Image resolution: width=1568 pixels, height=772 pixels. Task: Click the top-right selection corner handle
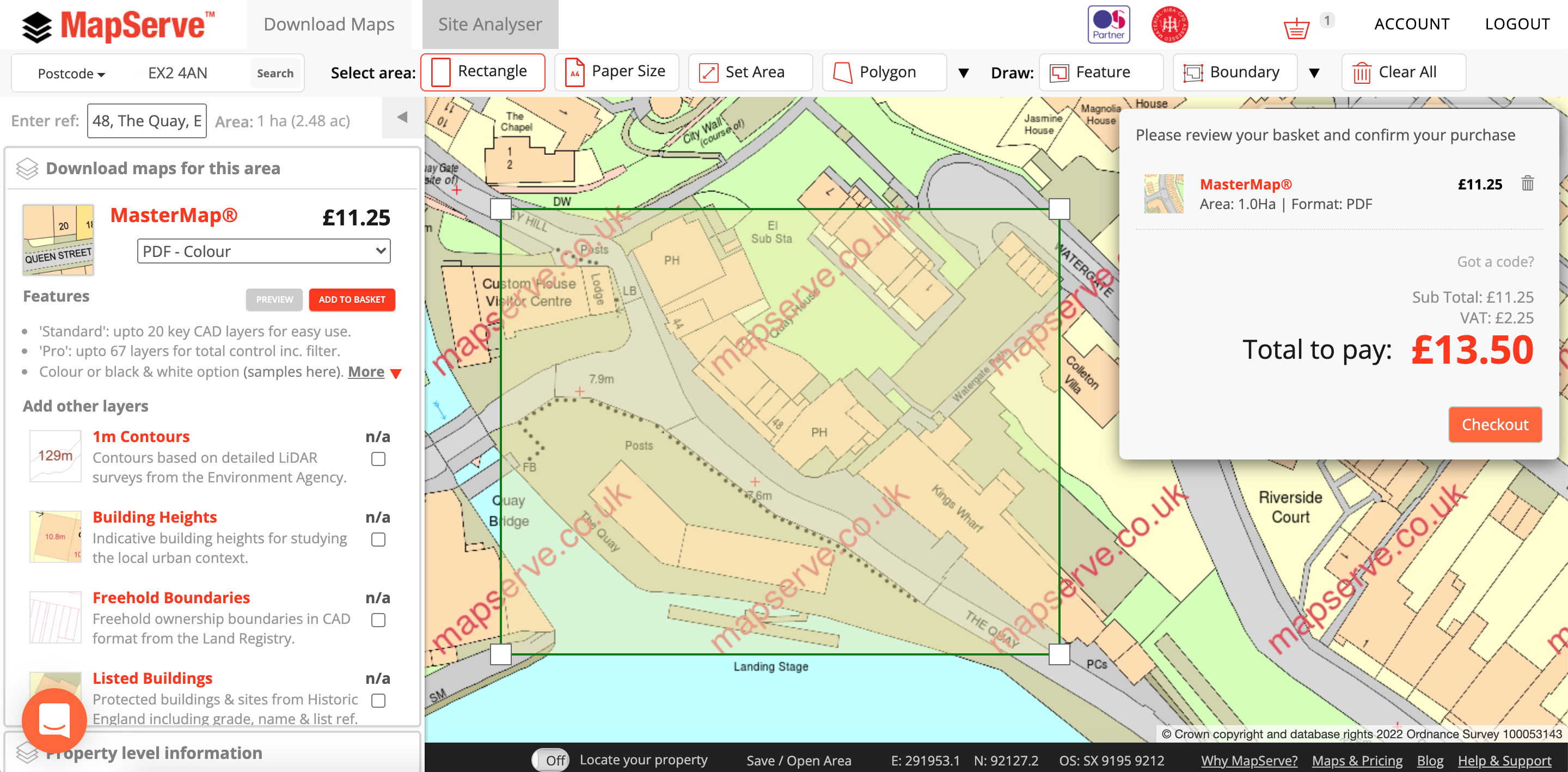[1059, 209]
